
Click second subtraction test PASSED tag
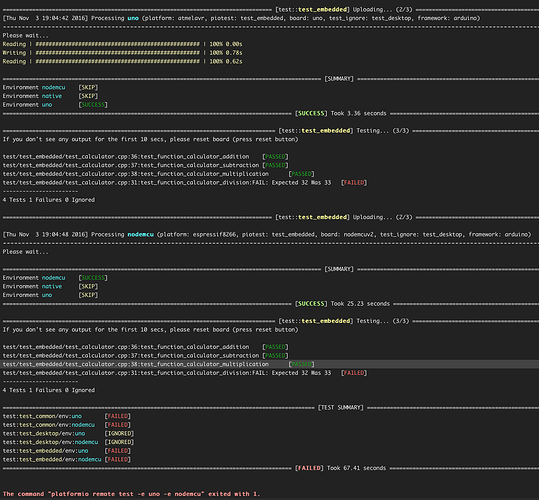click(x=275, y=356)
